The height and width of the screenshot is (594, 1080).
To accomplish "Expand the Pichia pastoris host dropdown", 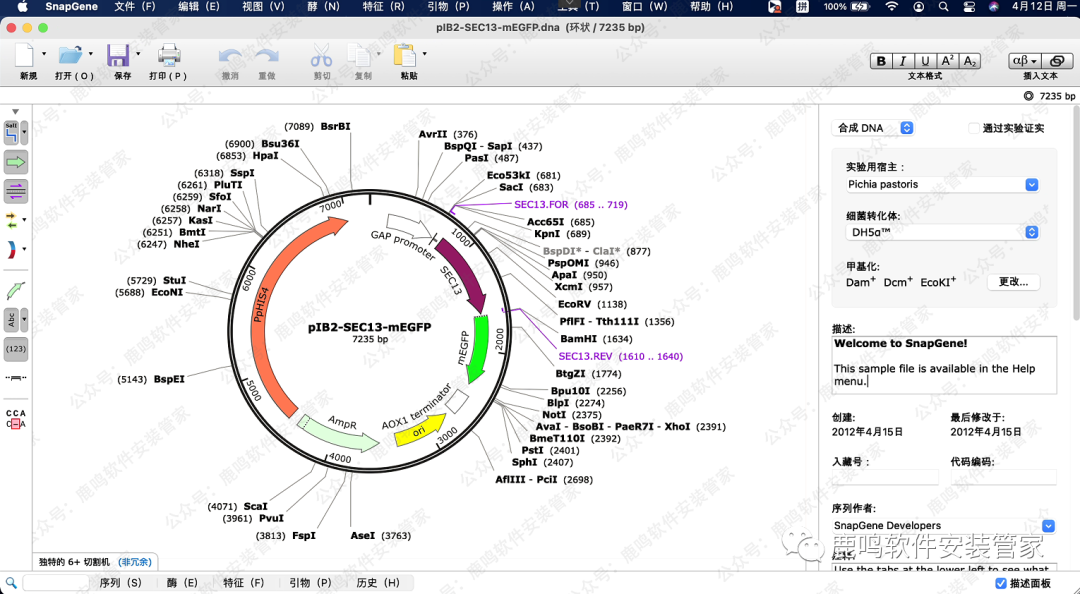I will coord(942,185).
